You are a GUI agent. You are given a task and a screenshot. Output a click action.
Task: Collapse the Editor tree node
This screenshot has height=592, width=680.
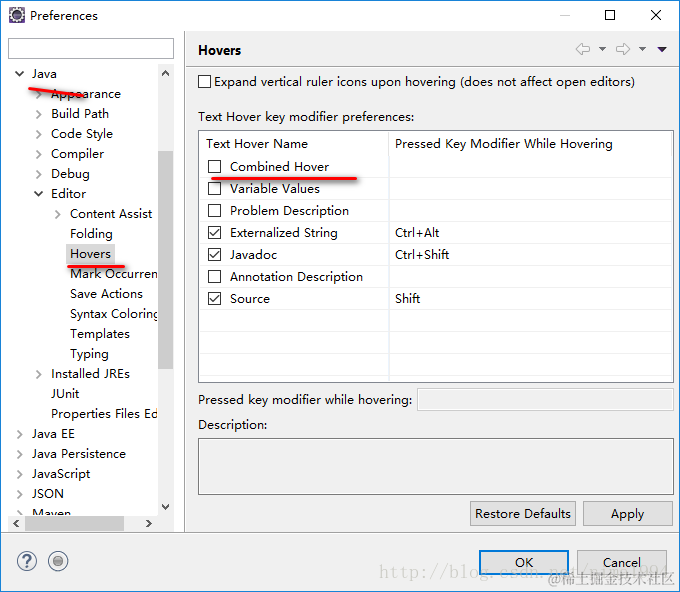coord(39,194)
